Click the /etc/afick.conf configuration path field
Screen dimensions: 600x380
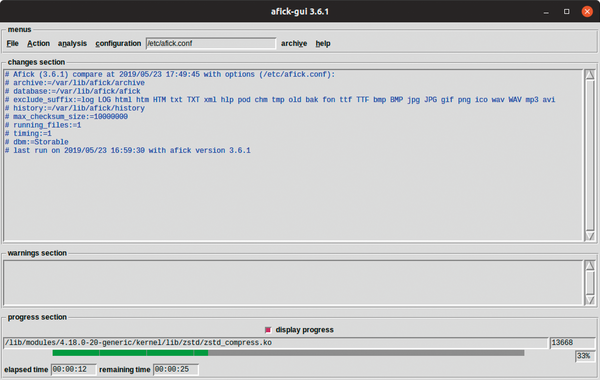coord(211,44)
